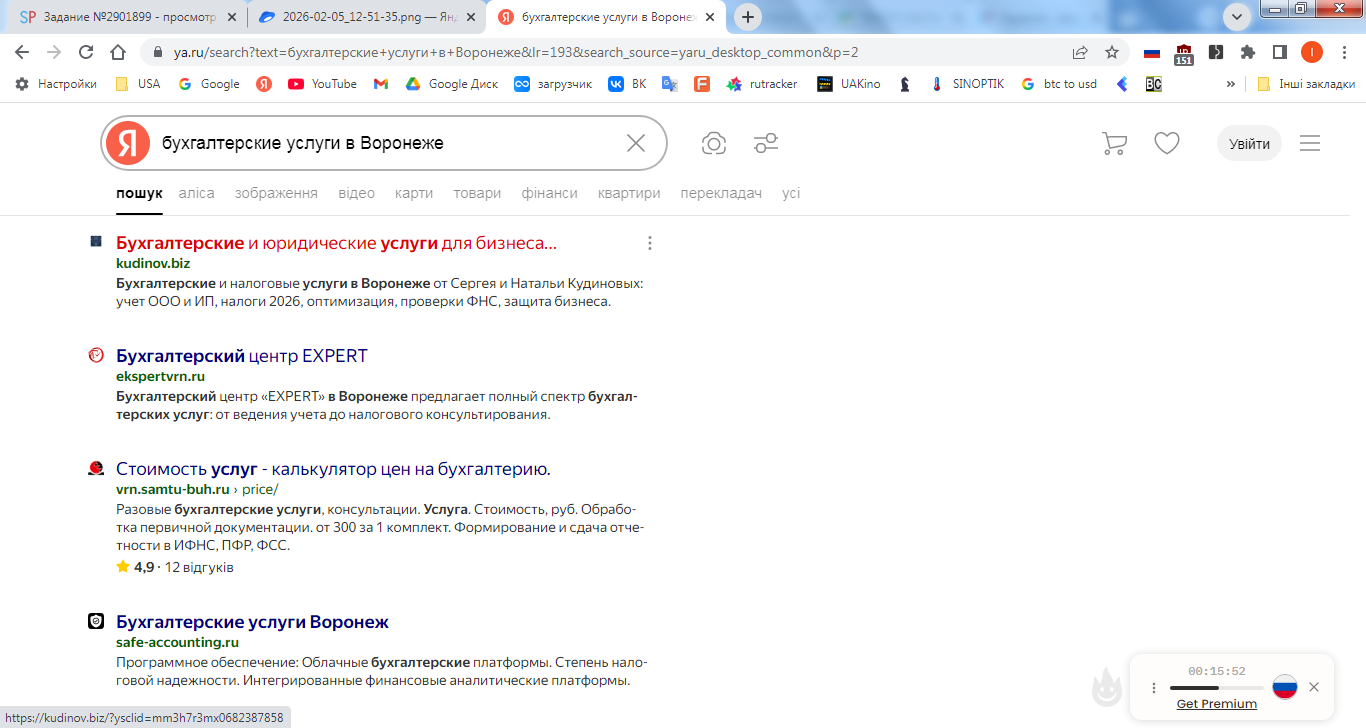Search by image with the camera icon
This screenshot has height=728, width=1366.
pos(714,143)
